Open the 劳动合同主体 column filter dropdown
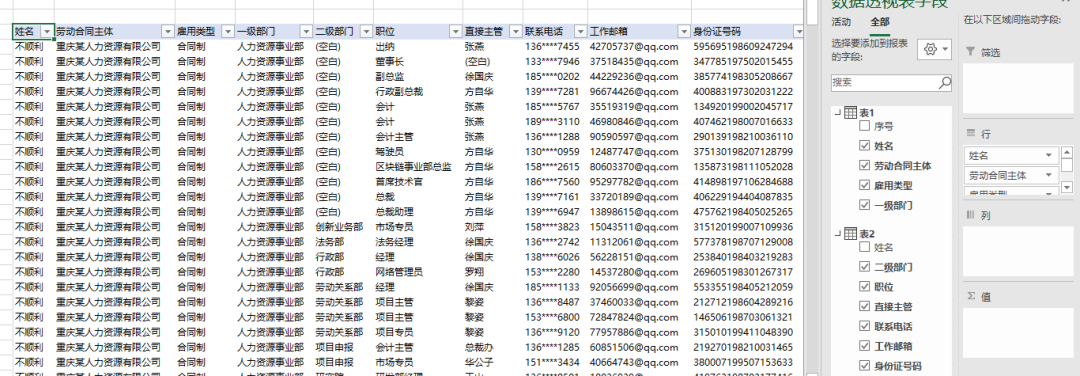 click(167, 32)
